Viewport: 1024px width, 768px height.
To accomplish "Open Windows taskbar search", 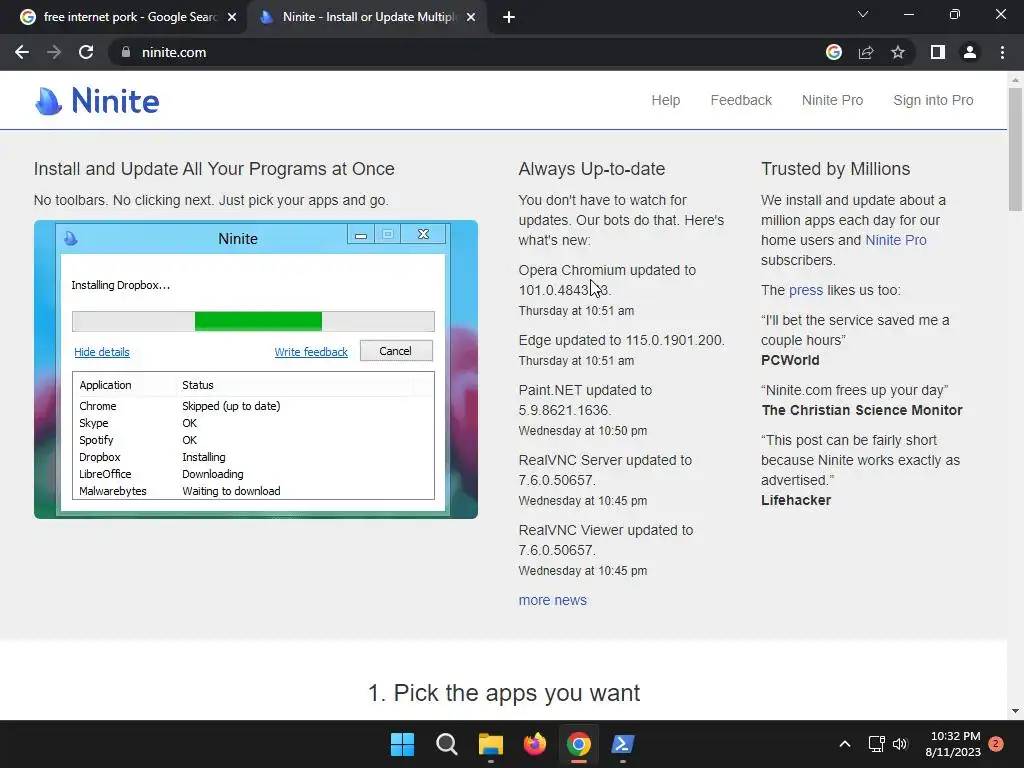I will pyautogui.click(x=447, y=744).
